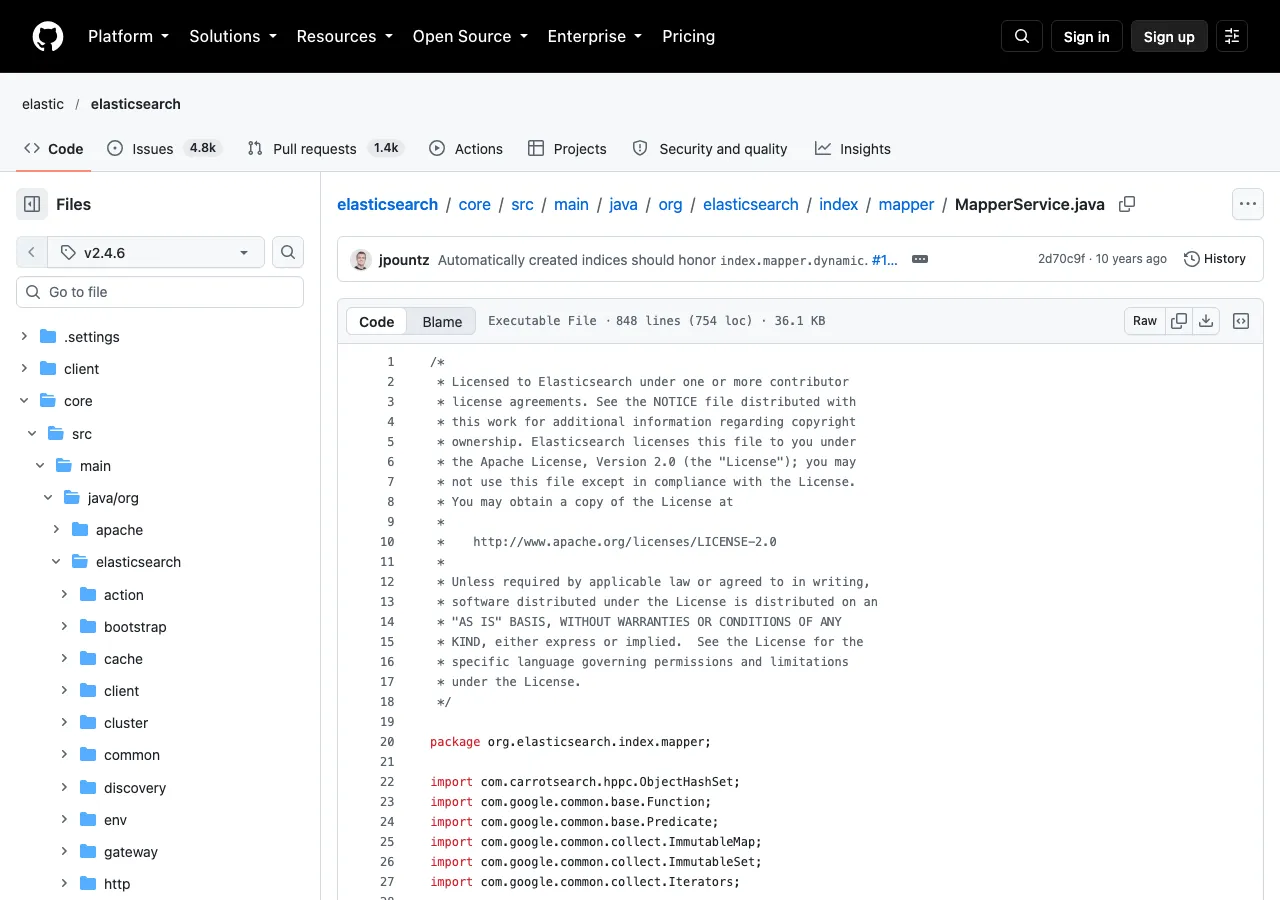Open the Issues tab
The height and width of the screenshot is (900, 1280).
pyautogui.click(x=164, y=148)
